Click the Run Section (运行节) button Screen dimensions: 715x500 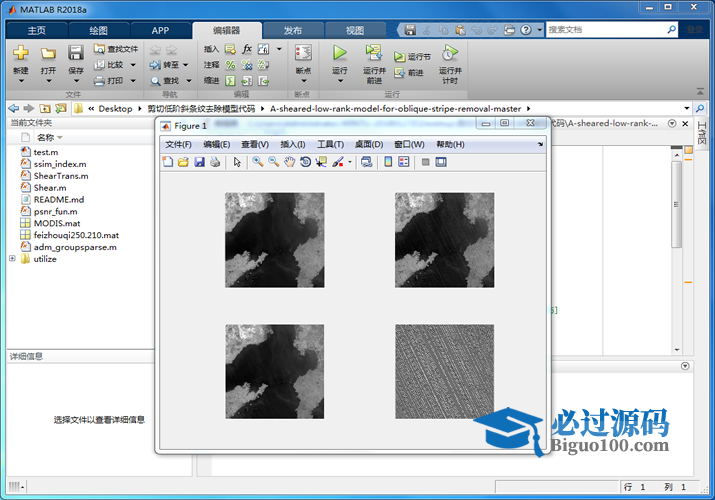click(x=412, y=57)
